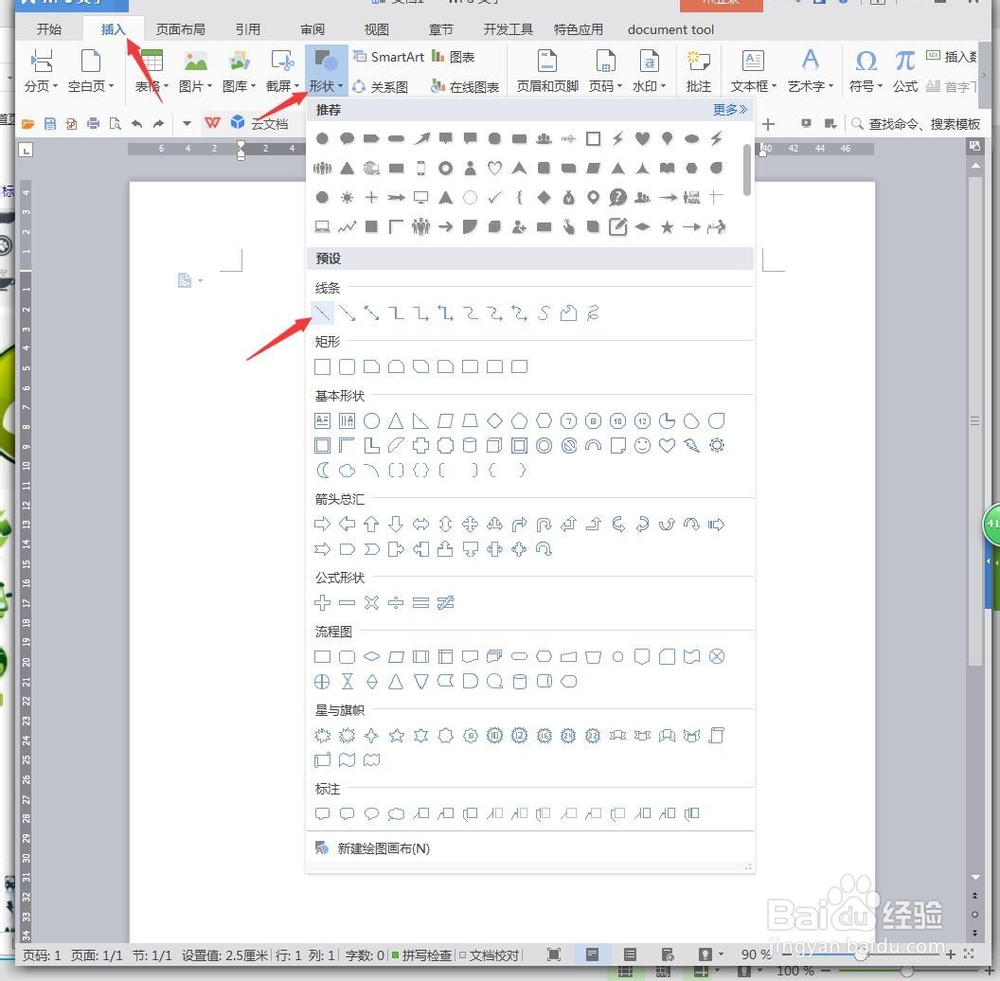Click the 页眉和页脚 button

(547, 70)
